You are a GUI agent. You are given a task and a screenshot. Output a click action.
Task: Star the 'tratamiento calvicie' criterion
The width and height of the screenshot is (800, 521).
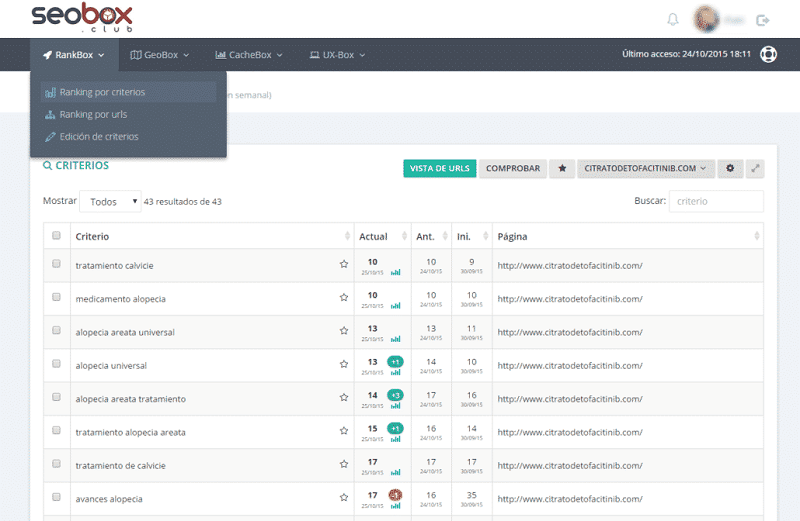pyautogui.click(x=344, y=264)
